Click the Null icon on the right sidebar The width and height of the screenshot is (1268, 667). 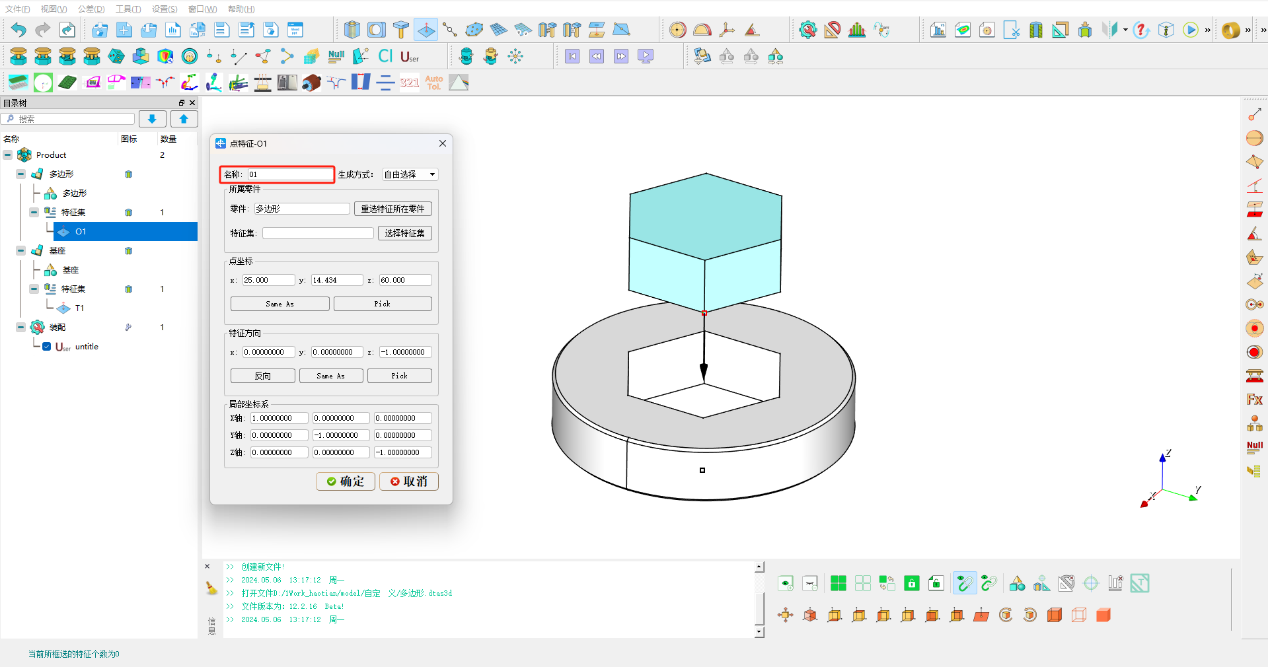(x=1255, y=446)
